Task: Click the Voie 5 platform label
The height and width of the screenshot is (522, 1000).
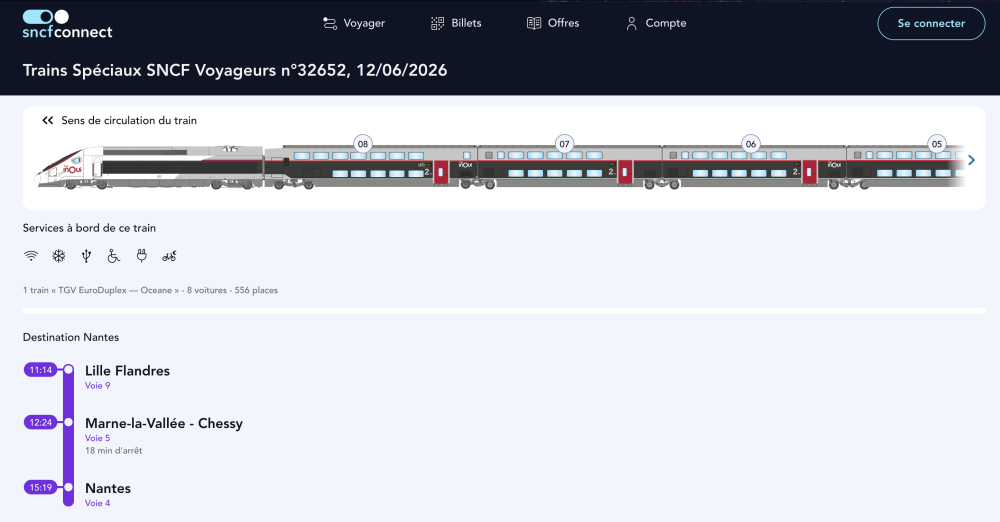Action: (x=98, y=438)
